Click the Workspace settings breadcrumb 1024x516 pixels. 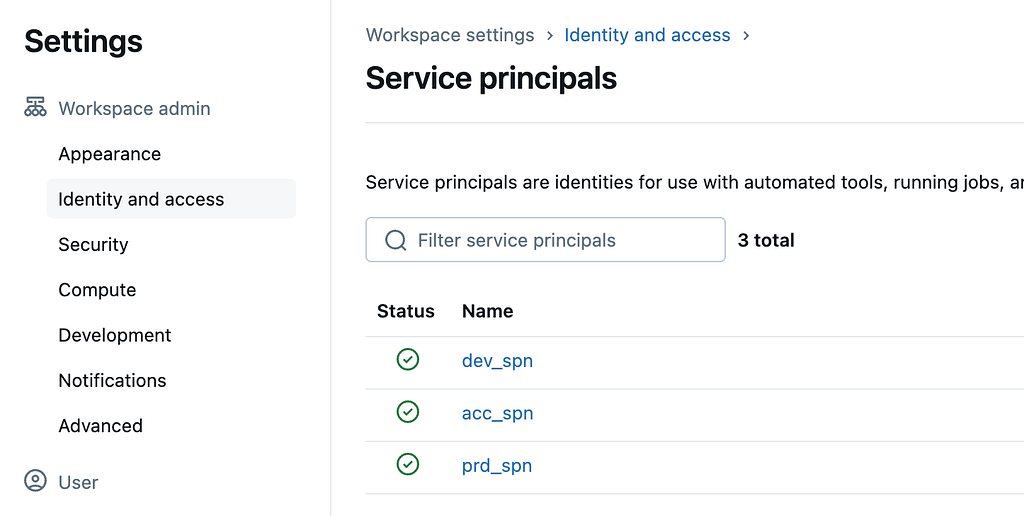[x=450, y=35]
